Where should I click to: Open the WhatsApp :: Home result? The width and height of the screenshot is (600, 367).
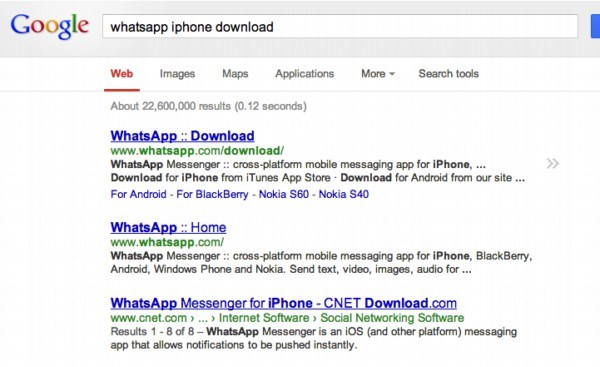[x=168, y=227]
